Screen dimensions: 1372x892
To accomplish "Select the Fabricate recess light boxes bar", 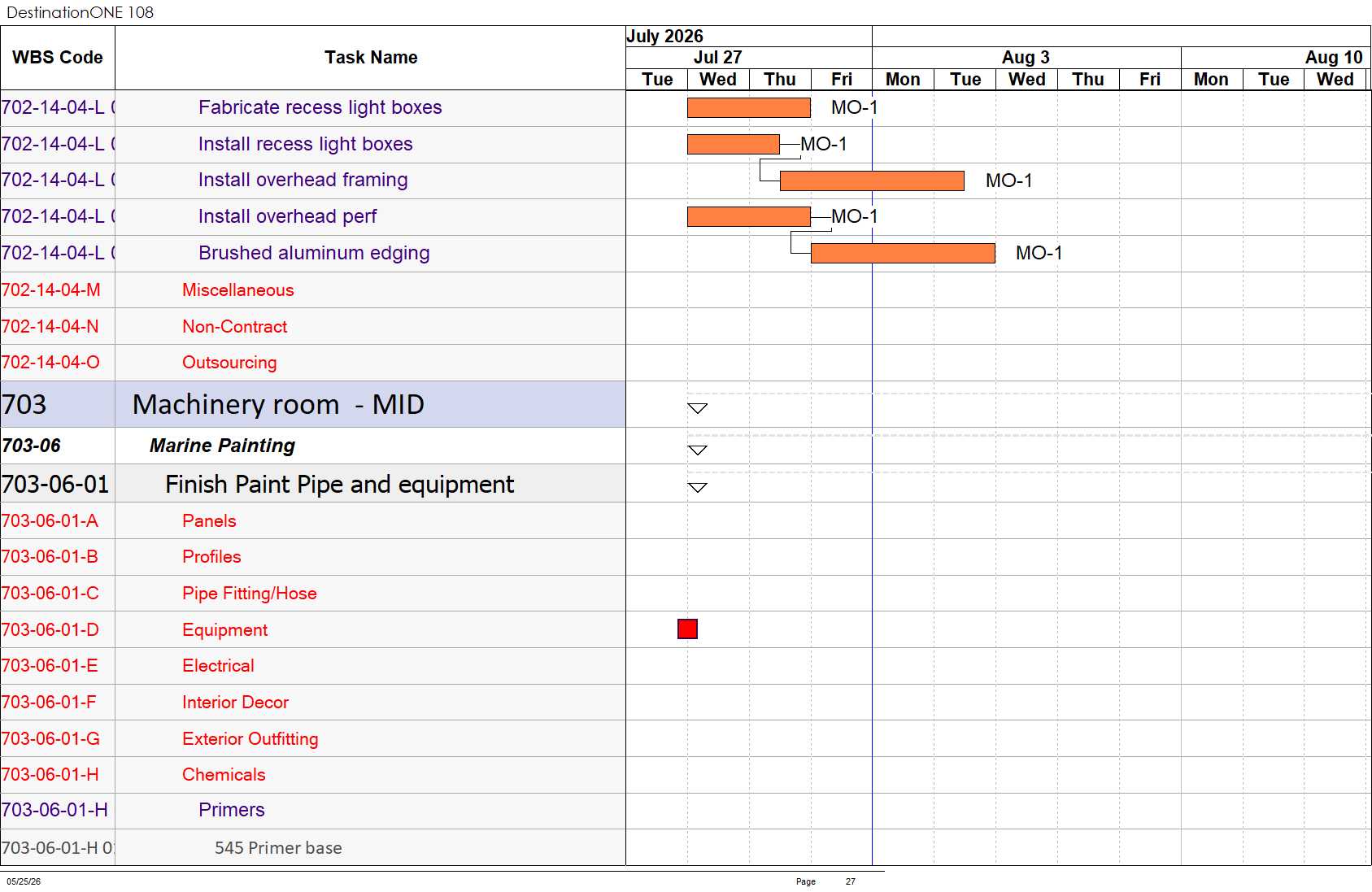I will (x=748, y=107).
